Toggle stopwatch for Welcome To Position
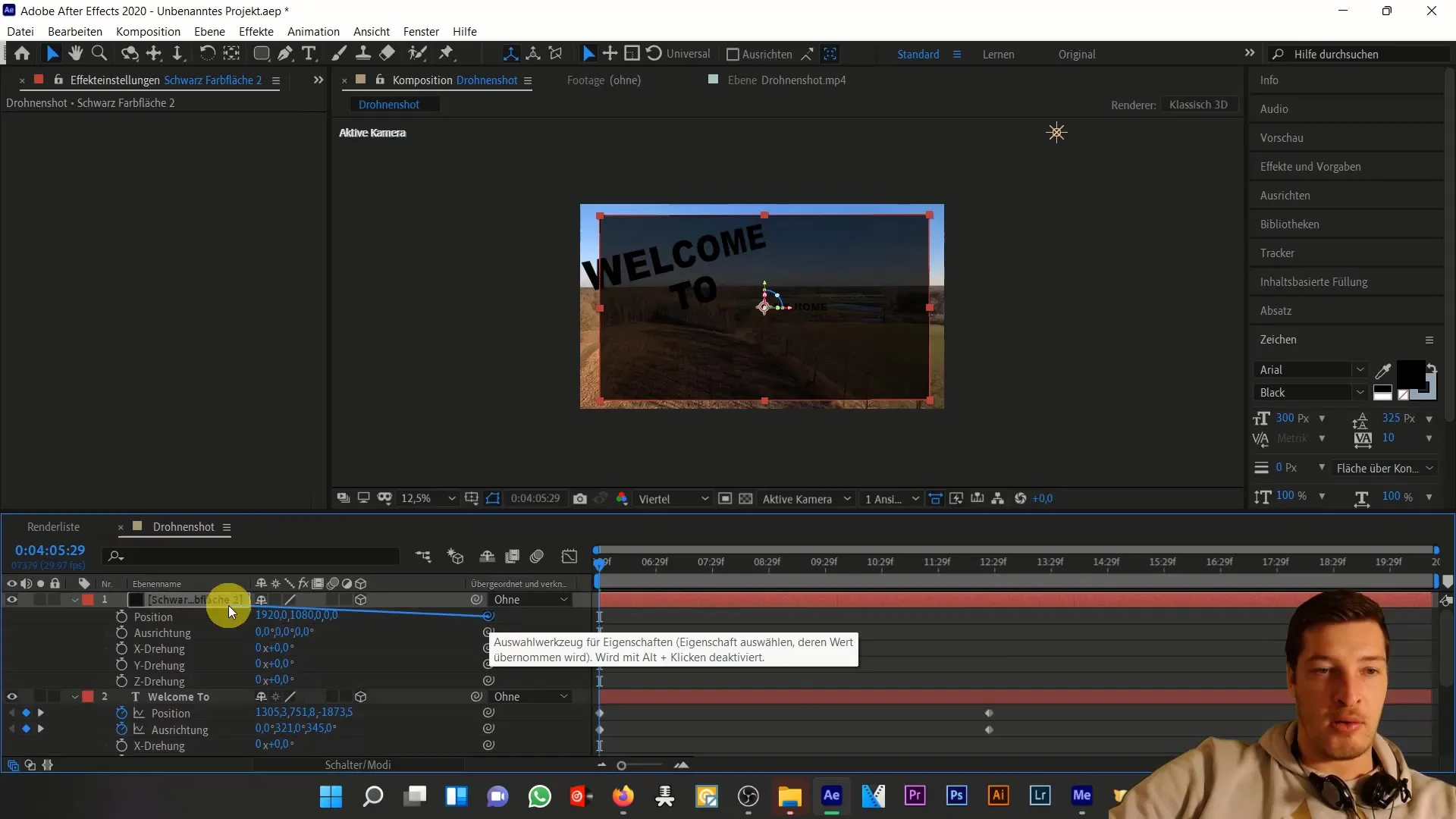 pos(121,713)
